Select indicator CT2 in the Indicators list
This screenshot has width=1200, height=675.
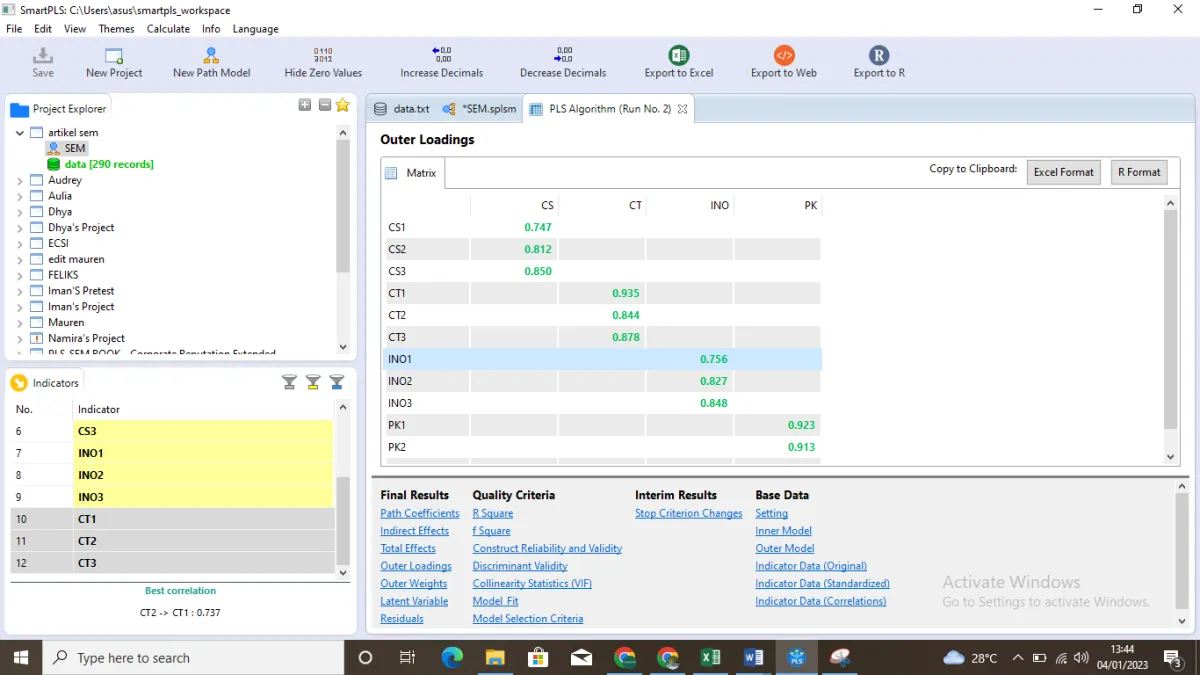(x=172, y=541)
